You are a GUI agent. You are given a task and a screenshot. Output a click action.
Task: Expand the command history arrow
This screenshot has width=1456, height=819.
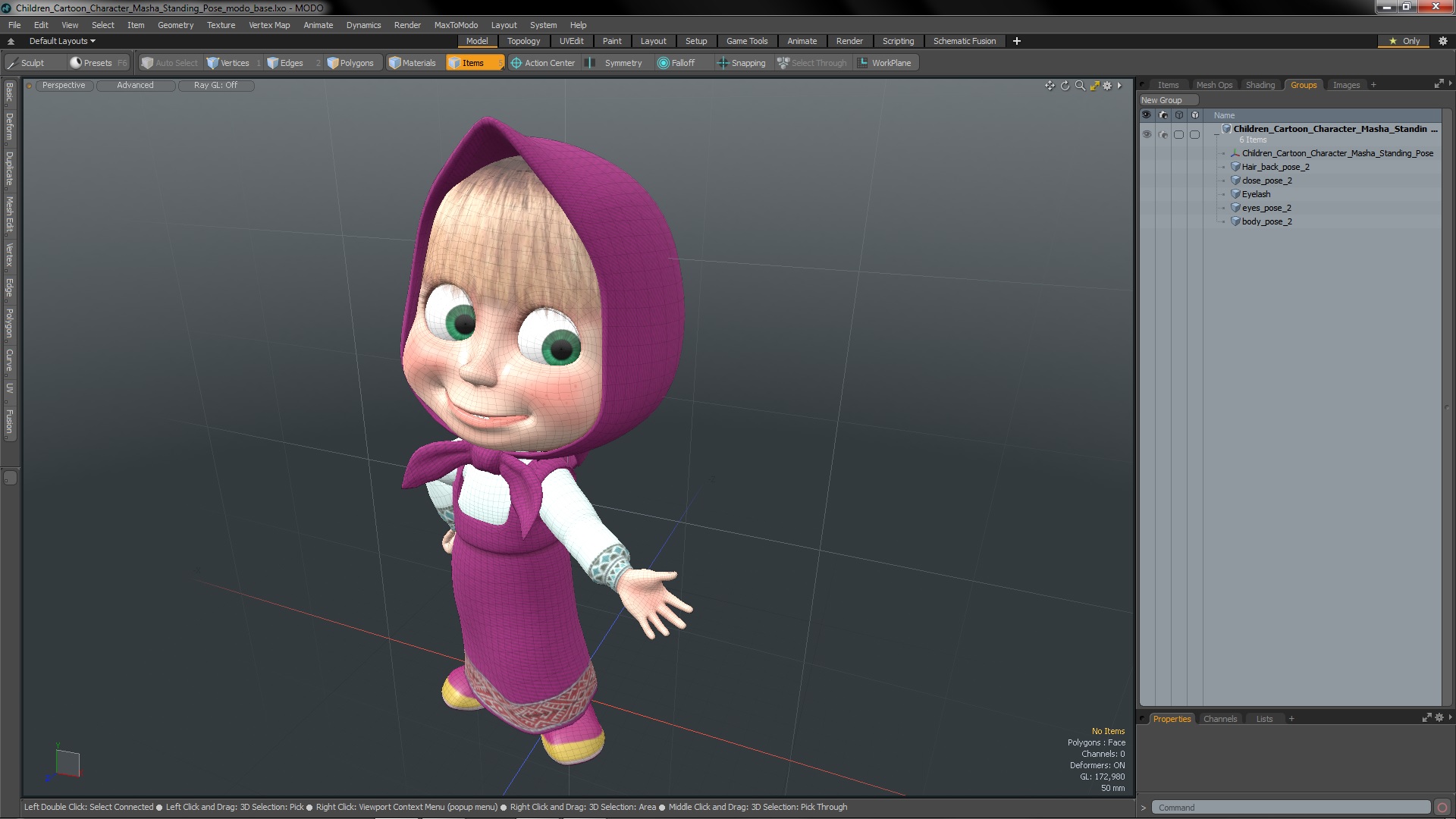tap(1144, 808)
